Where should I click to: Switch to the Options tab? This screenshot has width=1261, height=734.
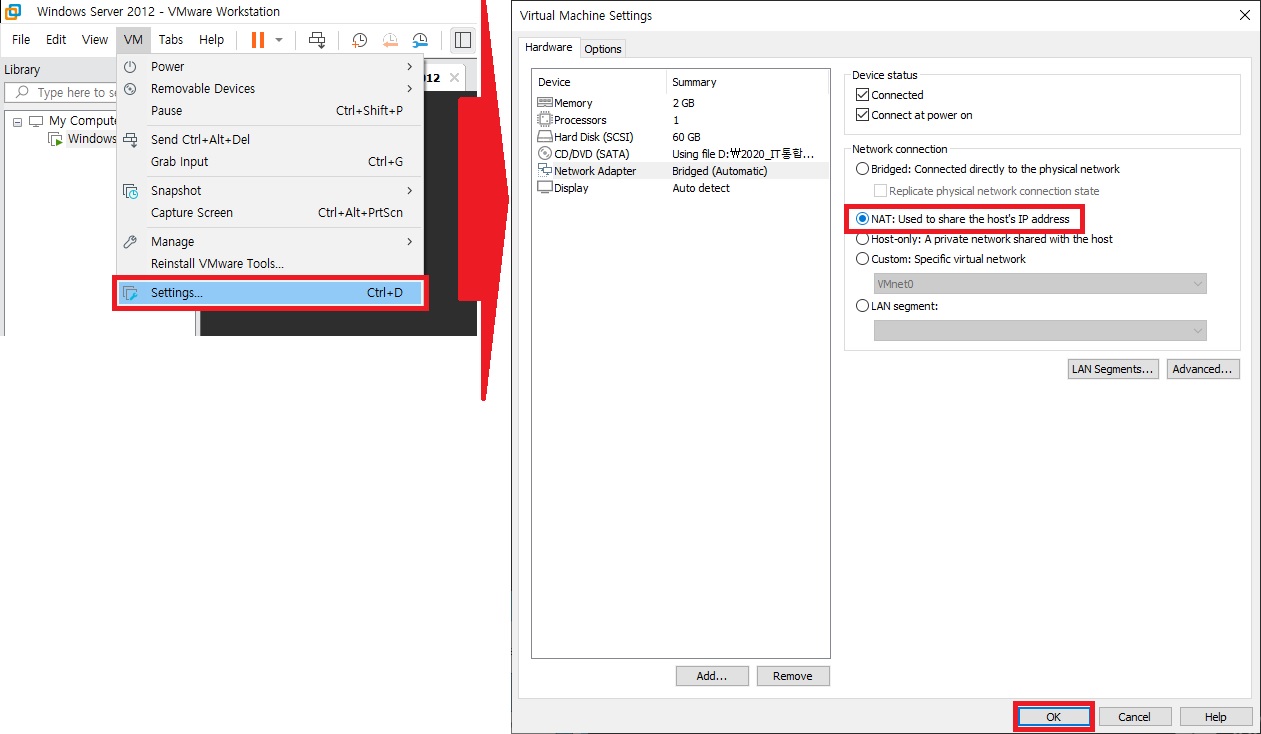pos(603,49)
